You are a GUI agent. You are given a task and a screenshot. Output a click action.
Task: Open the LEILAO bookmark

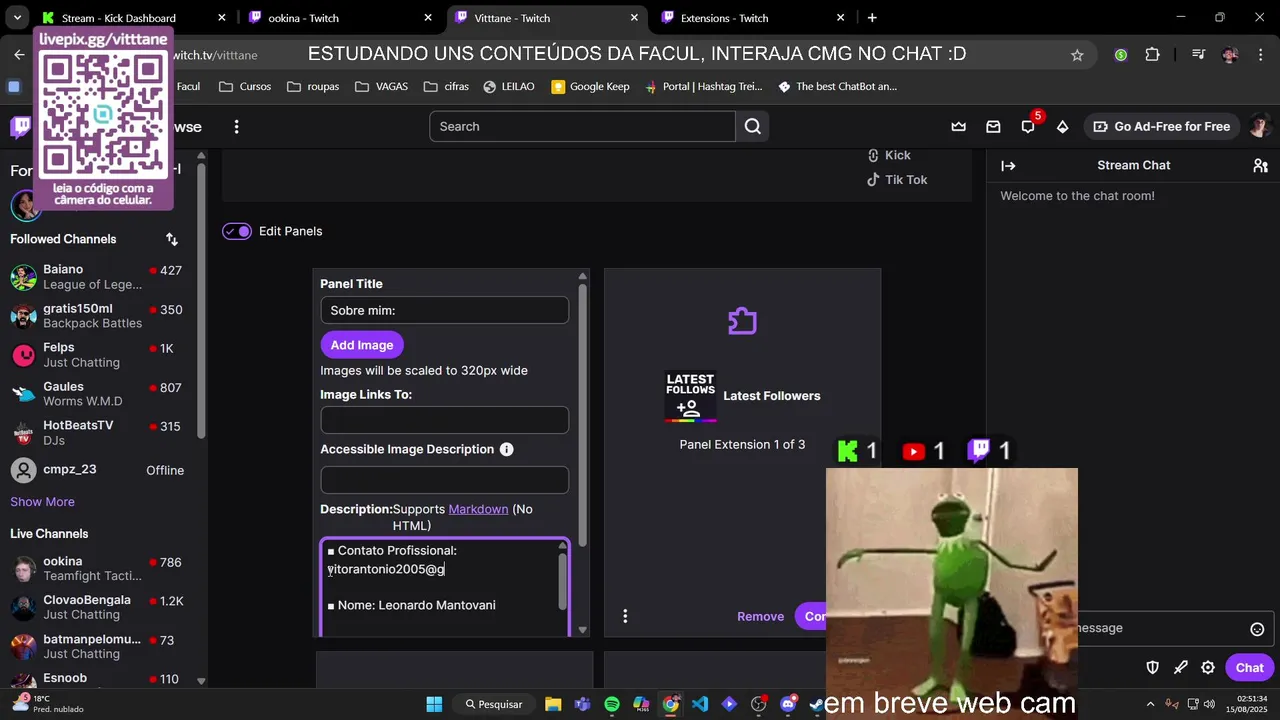tap(508, 87)
